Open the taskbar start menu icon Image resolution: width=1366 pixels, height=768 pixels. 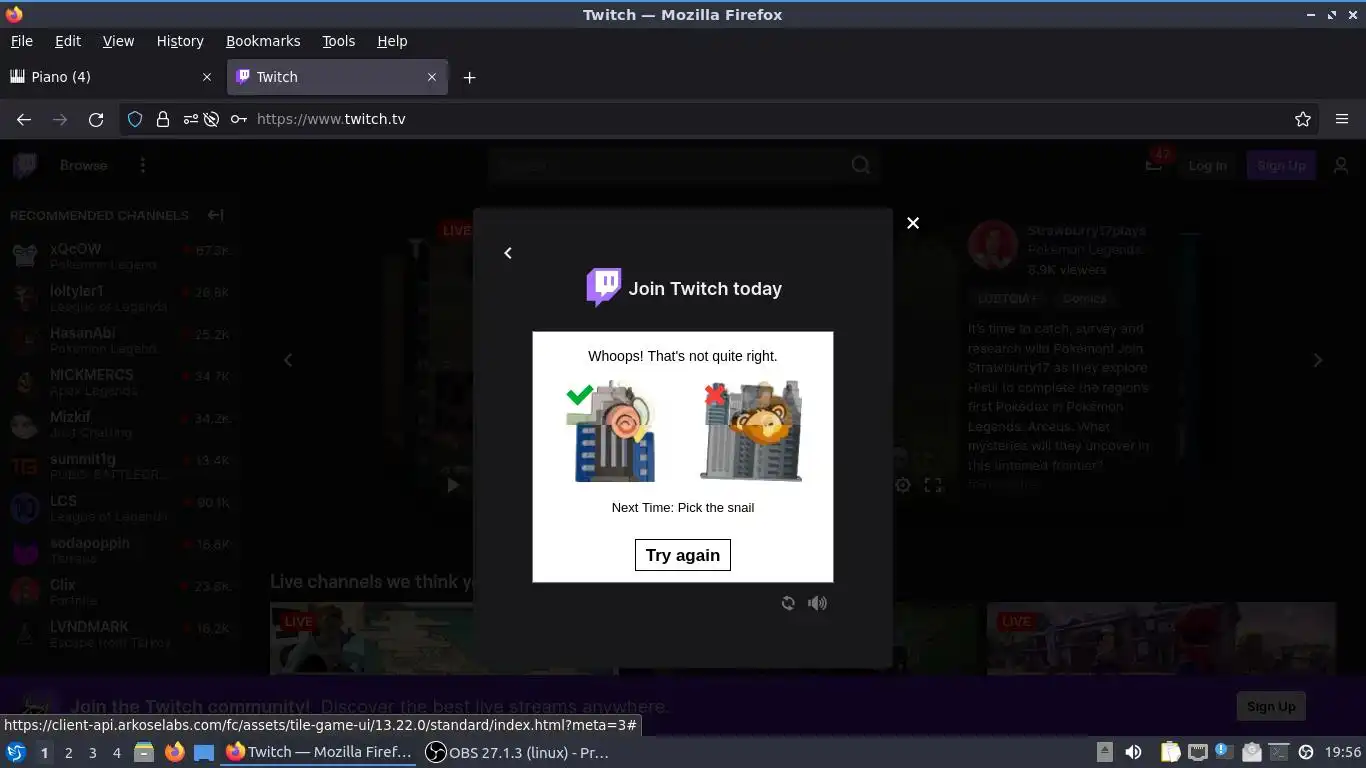pos(16,752)
